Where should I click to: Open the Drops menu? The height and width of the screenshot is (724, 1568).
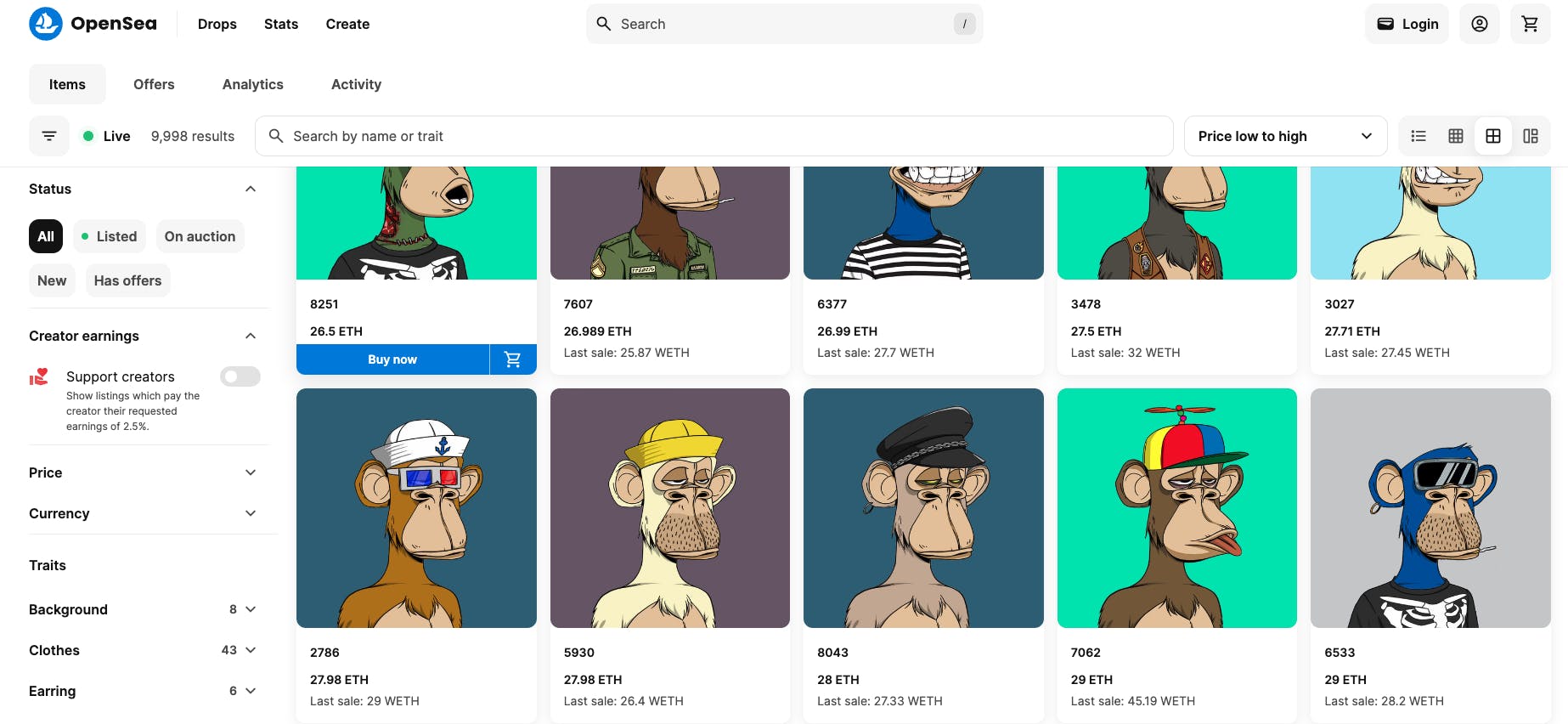coord(217,24)
